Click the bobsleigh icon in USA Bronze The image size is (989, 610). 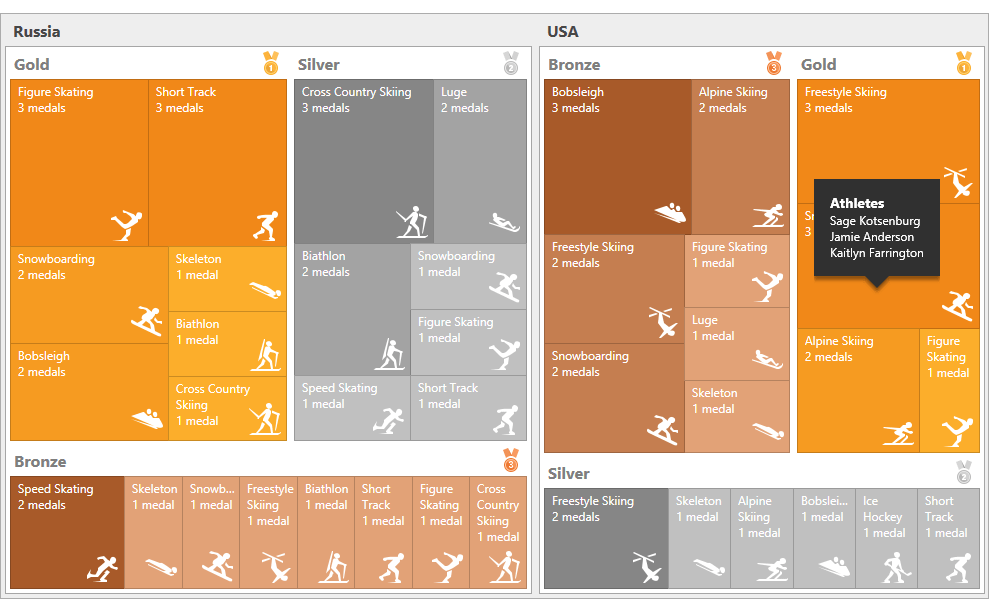pyautogui.click(x=669, y=212)
